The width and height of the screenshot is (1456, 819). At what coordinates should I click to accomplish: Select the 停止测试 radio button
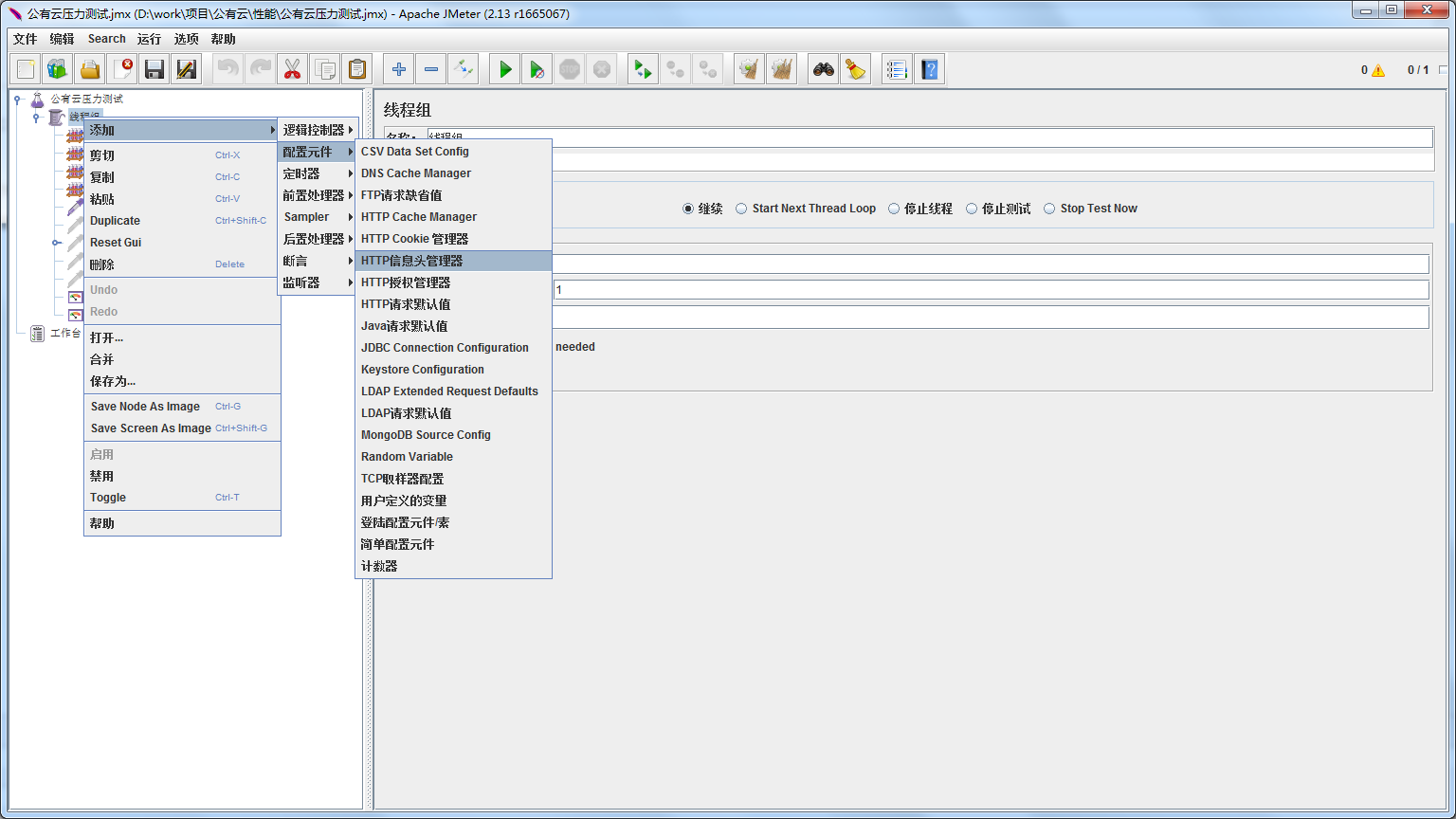click(x=972, y=209)
